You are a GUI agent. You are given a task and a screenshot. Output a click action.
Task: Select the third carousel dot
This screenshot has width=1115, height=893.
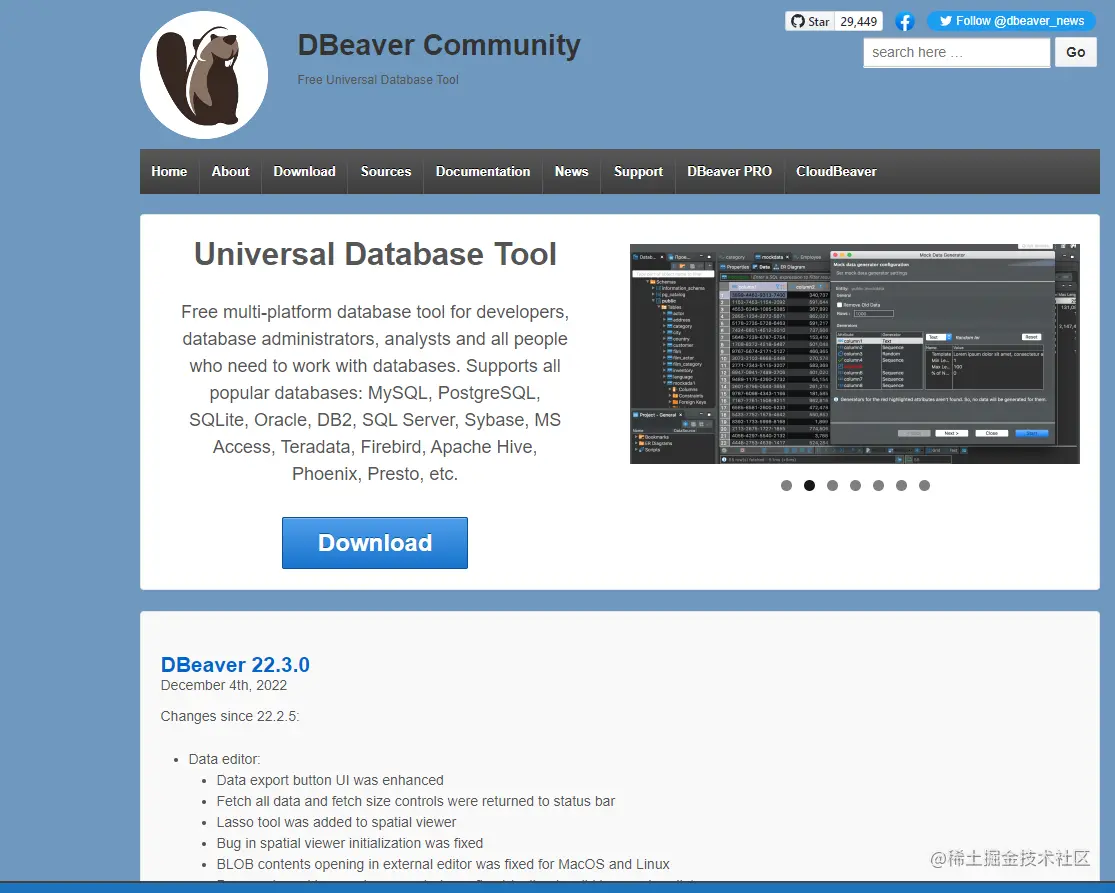pos(833,486)
